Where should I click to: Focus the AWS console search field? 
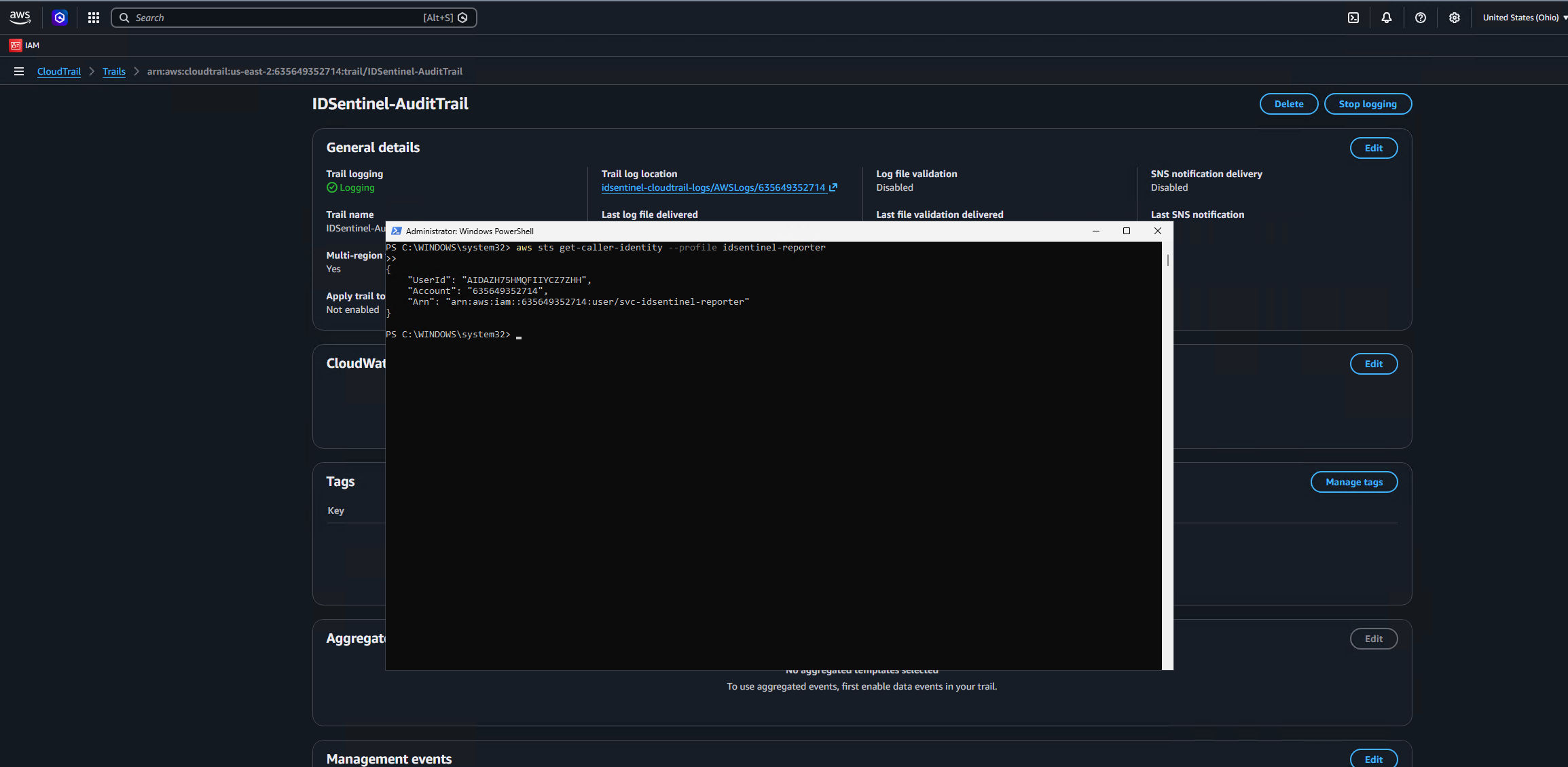[293, 18]
